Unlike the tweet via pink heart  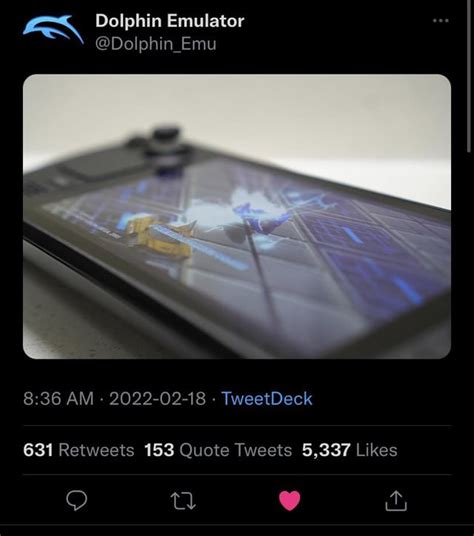click(x=289, y=501)
